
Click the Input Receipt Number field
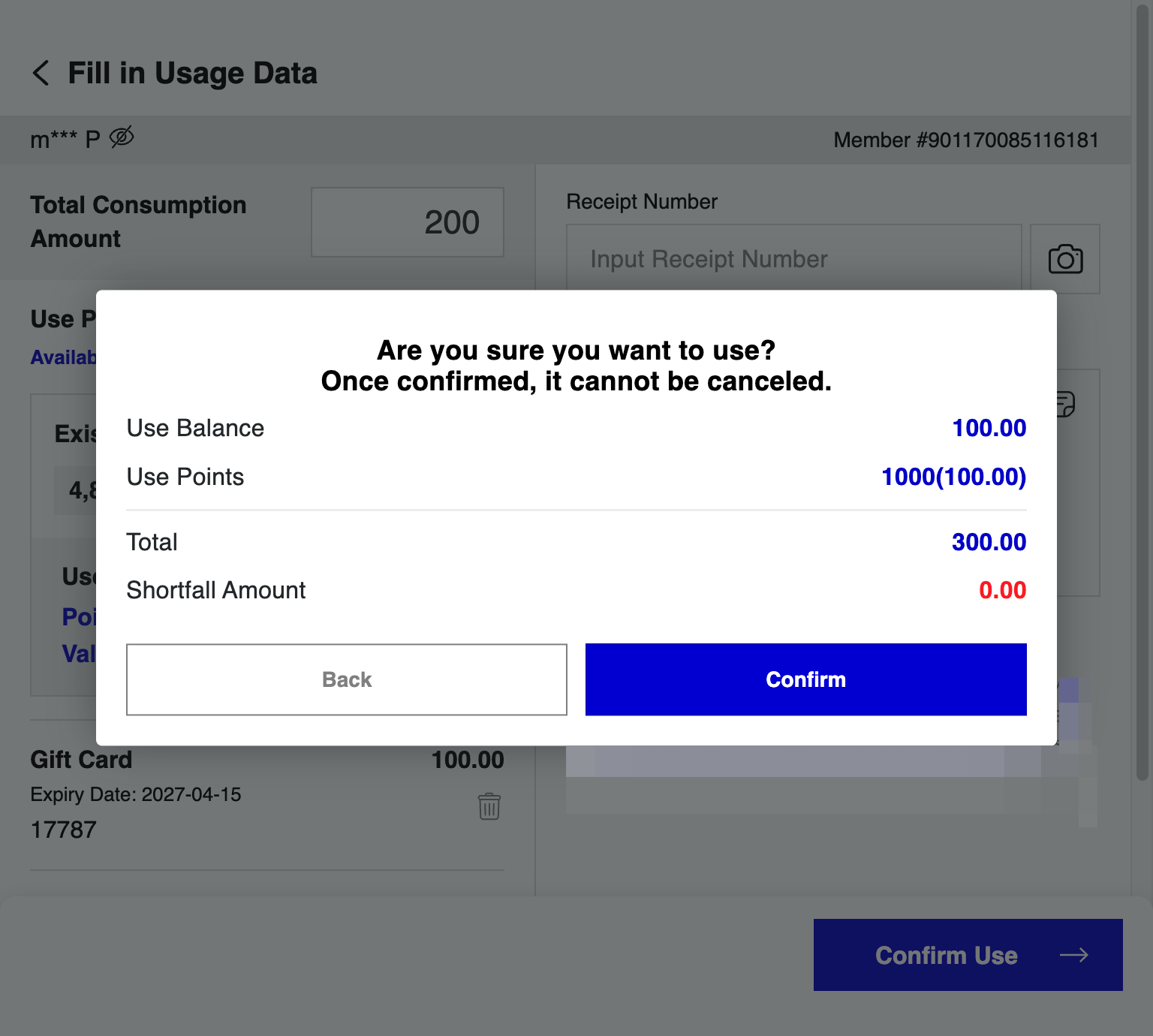click(794, 259)
